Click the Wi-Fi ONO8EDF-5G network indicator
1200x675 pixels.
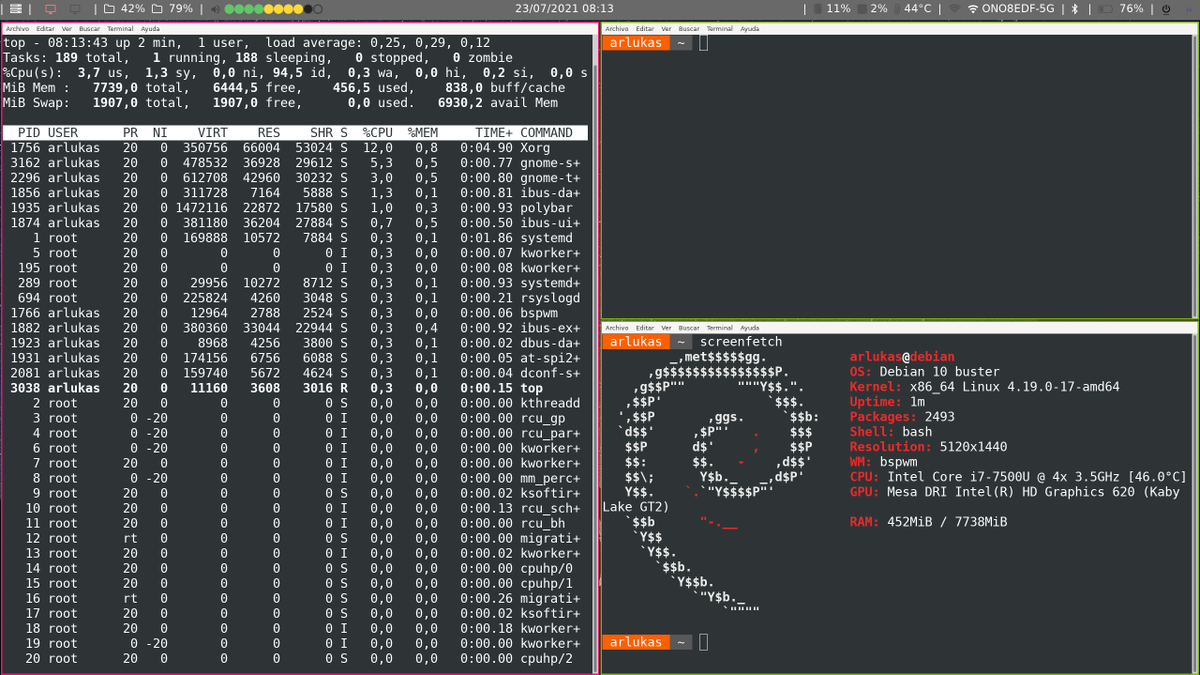pyautogui.click(x=1012, y=9)
